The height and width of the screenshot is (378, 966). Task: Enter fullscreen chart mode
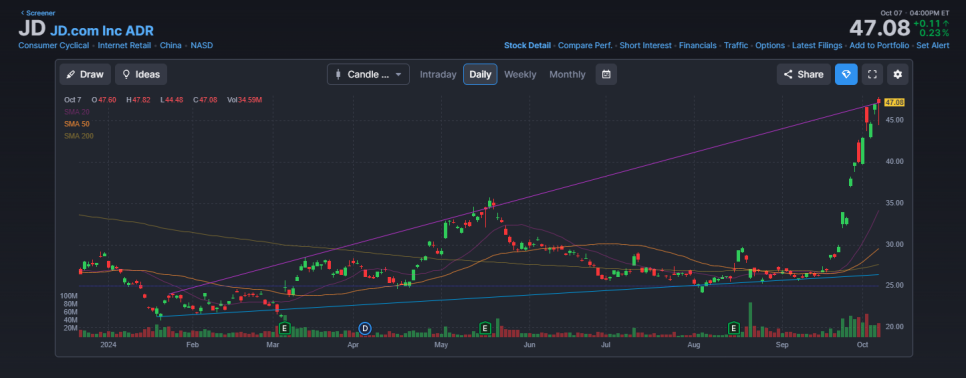tap(872, 74)
